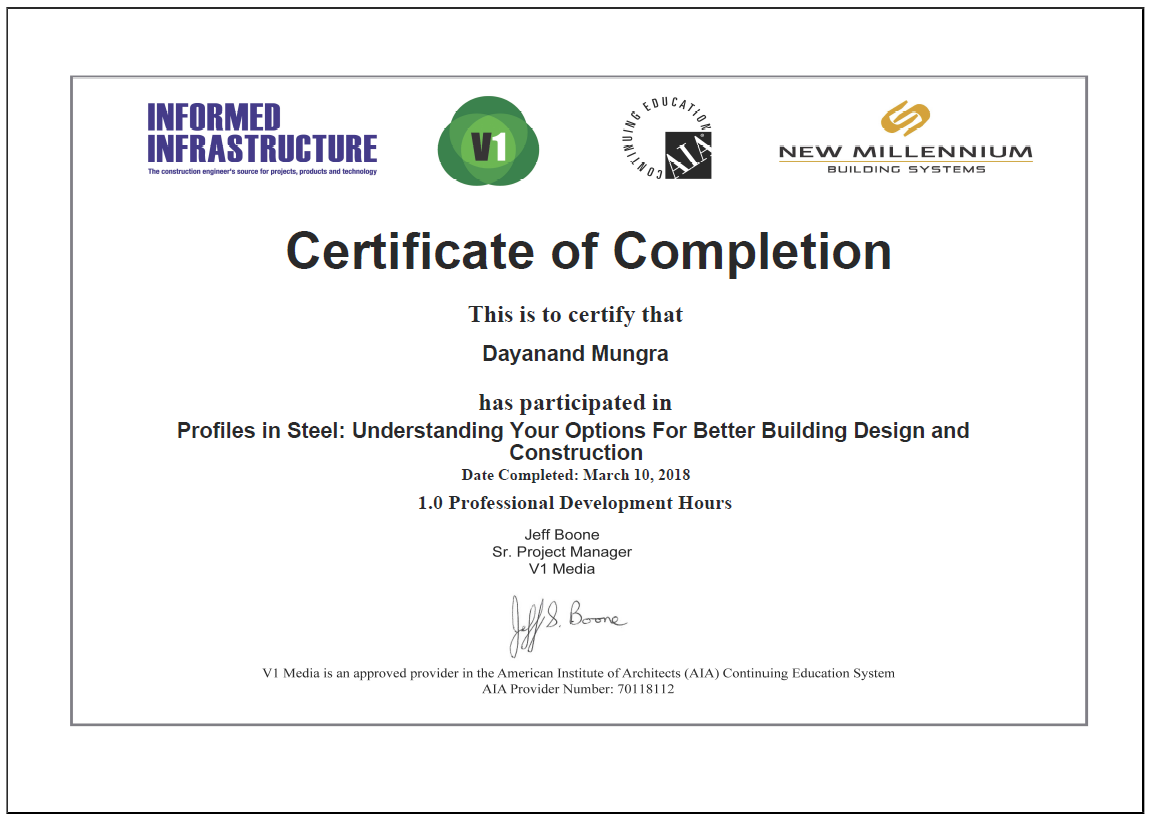
Task: Click the "This is to certify that" line
Action: pos(576,314)
